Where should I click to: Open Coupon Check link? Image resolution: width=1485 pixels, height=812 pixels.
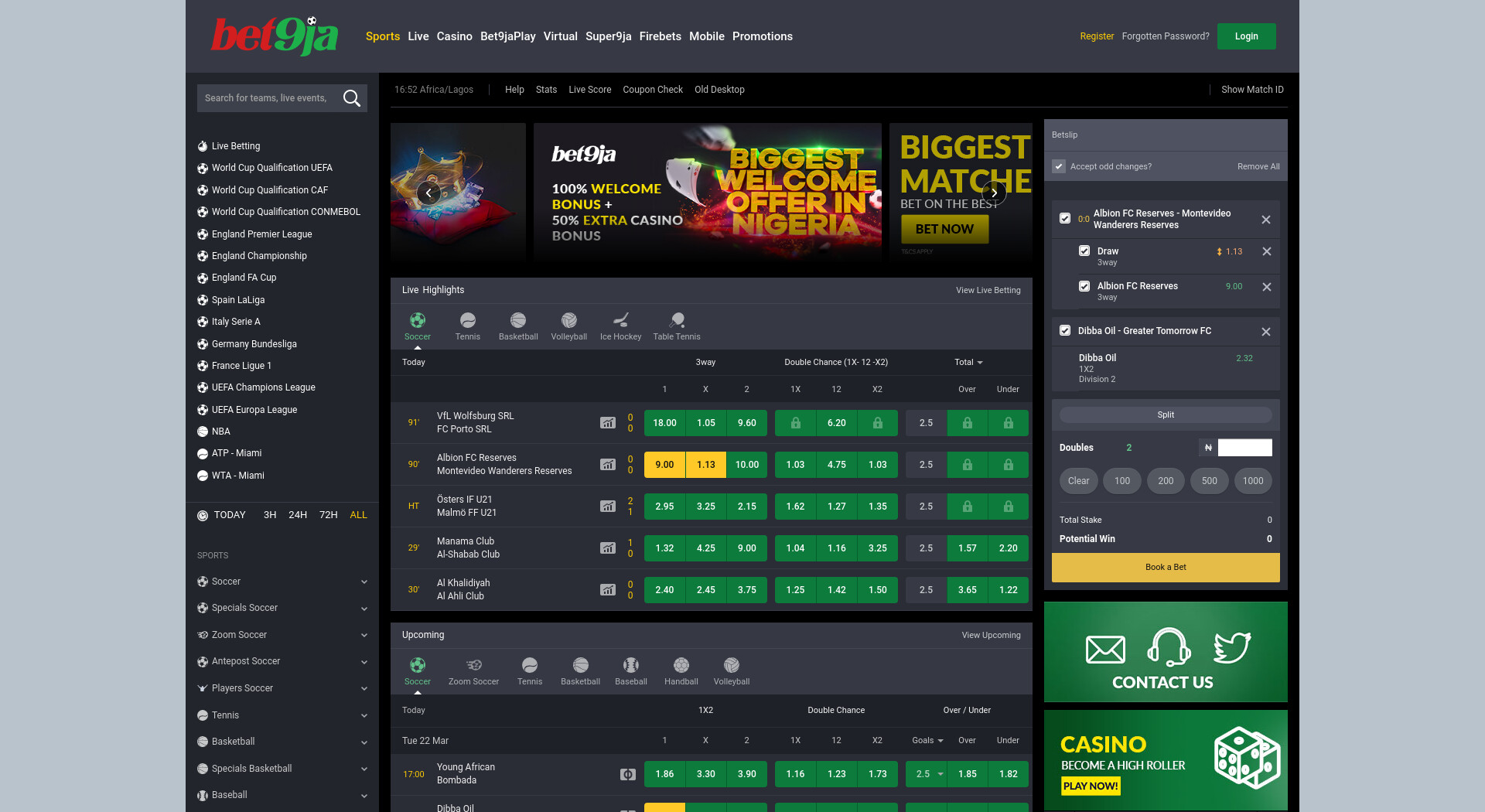click(x=653, y=90)
